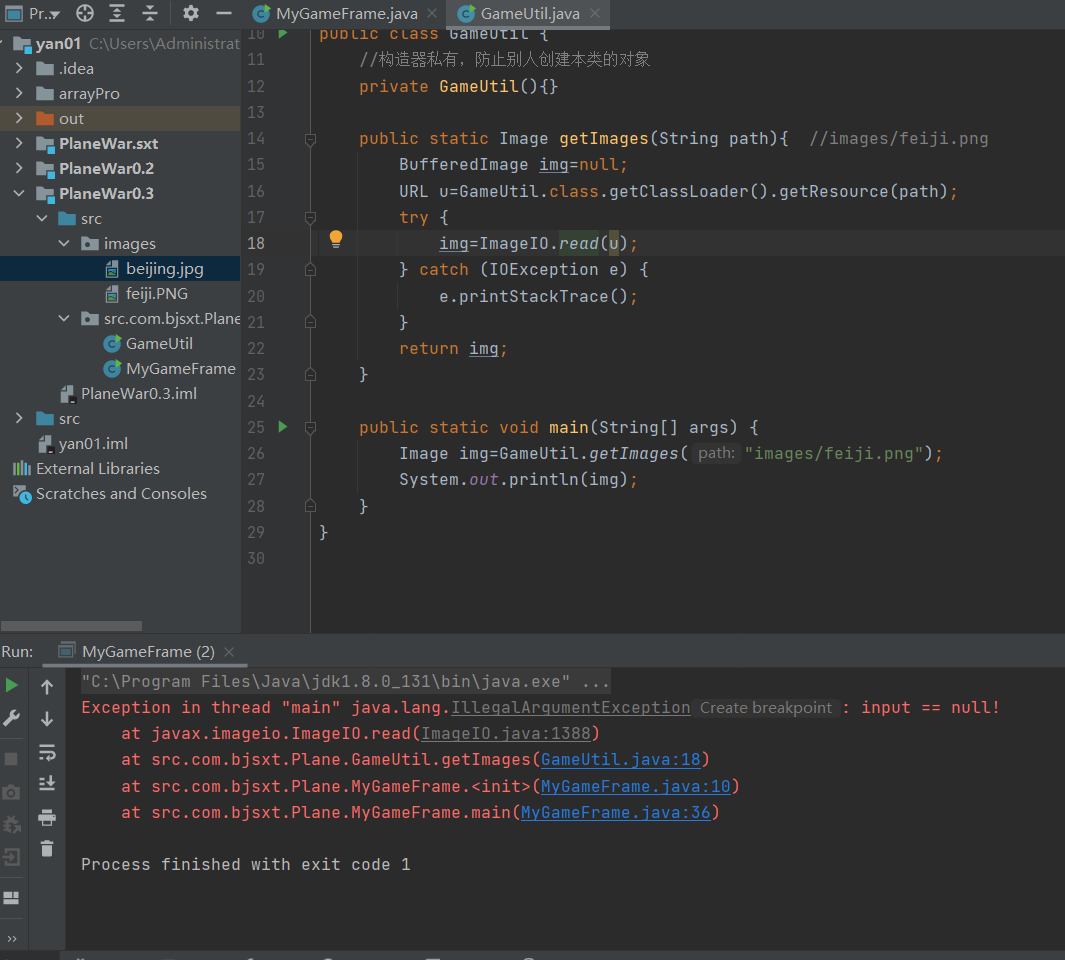Click the run gutter arrow beside main method

(x=283, y=427)
